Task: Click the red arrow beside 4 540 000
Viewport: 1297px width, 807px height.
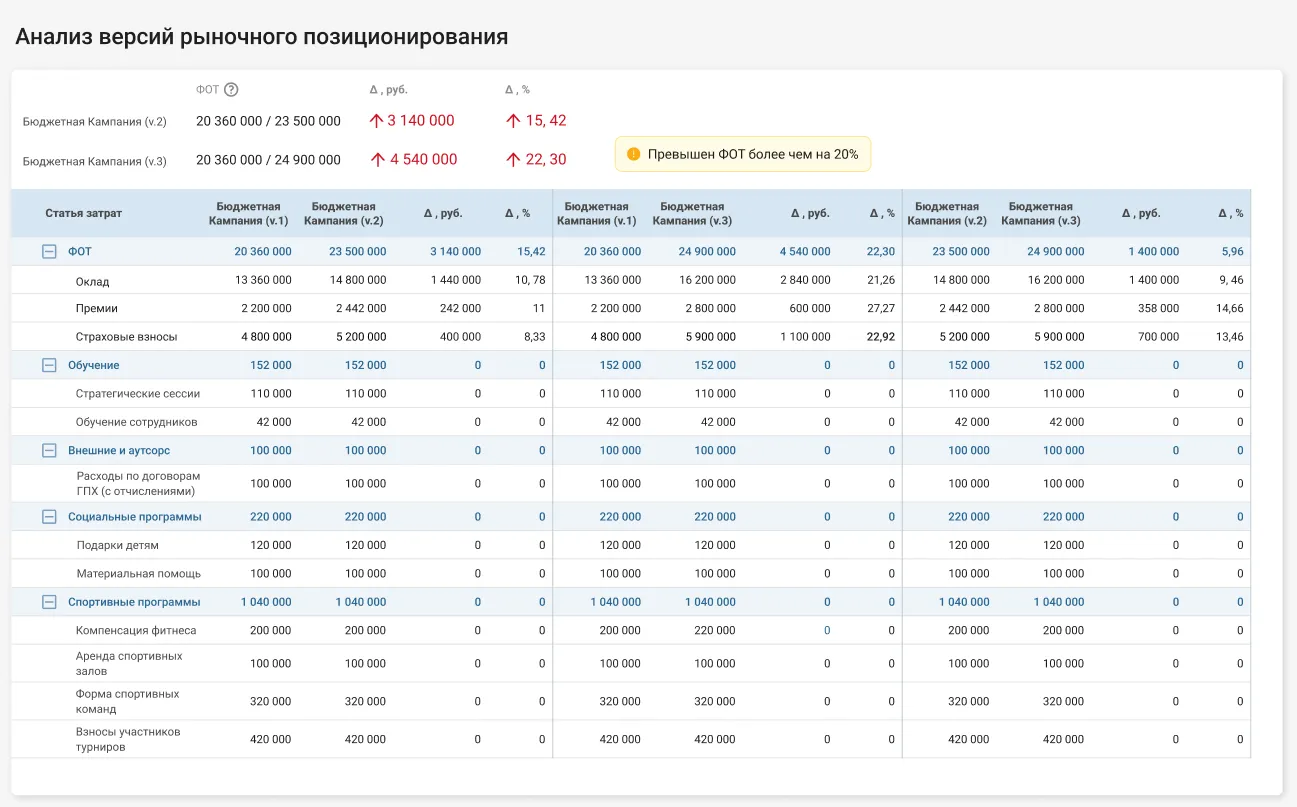Action: (x=378, y=159)
